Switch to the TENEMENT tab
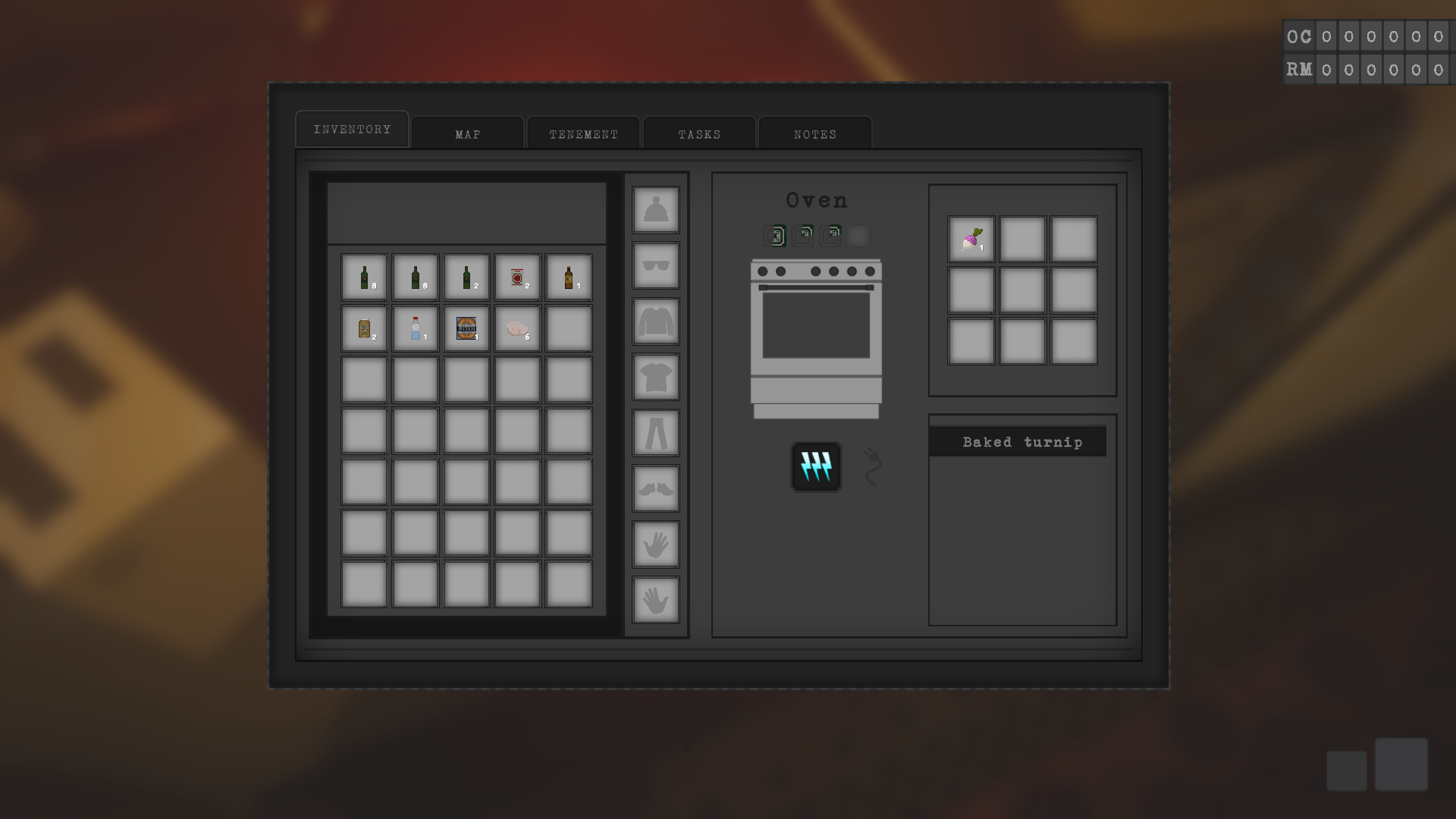Screen dimensions: 1456x819 pyautogui.click(x=583, y=133)
